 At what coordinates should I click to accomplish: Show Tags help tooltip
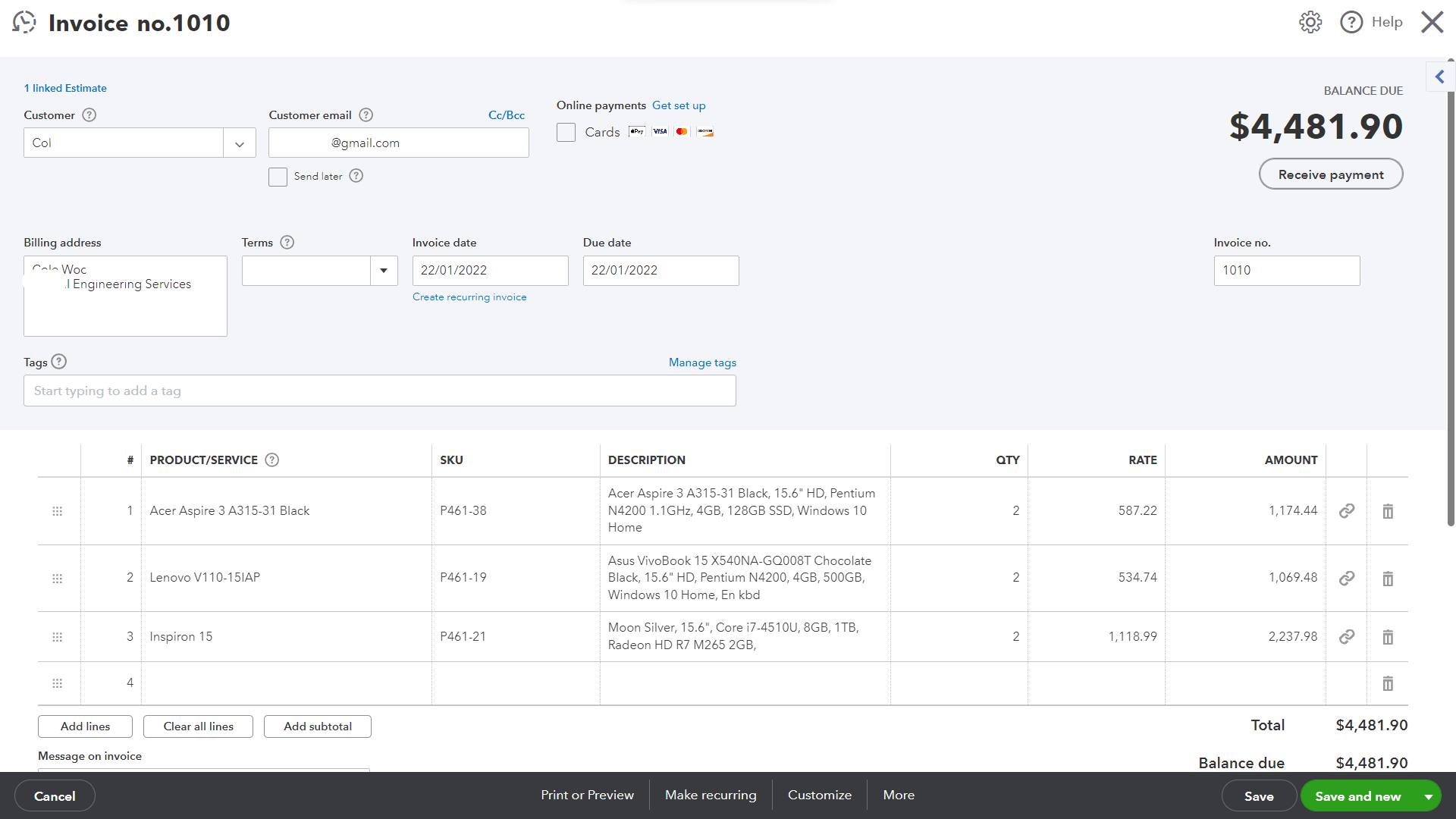pos(59,362)
